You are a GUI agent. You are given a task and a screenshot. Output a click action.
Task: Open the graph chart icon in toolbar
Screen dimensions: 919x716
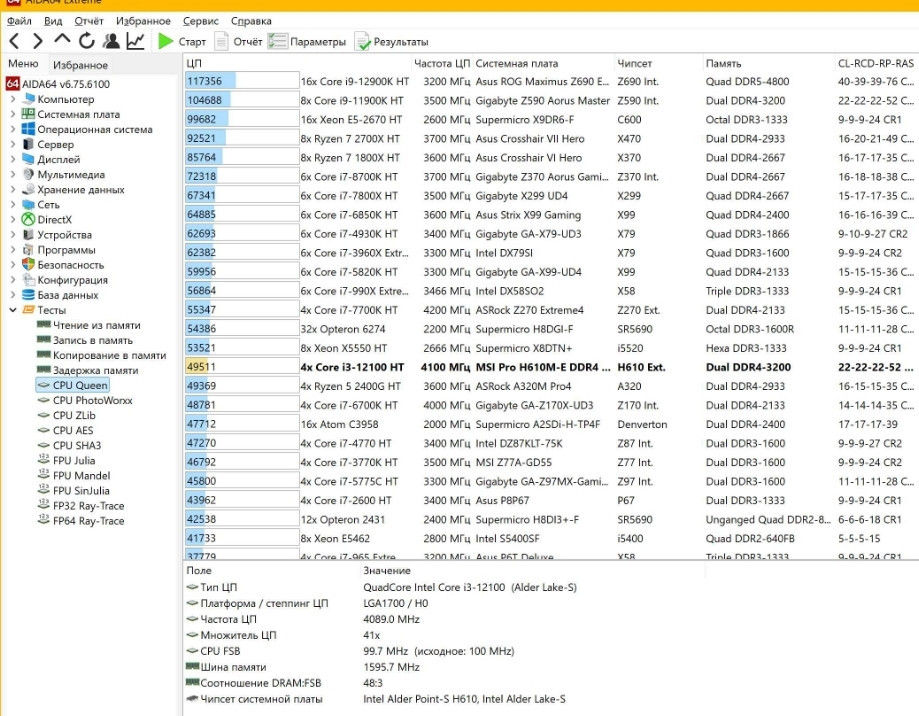[x=136, y=41]
